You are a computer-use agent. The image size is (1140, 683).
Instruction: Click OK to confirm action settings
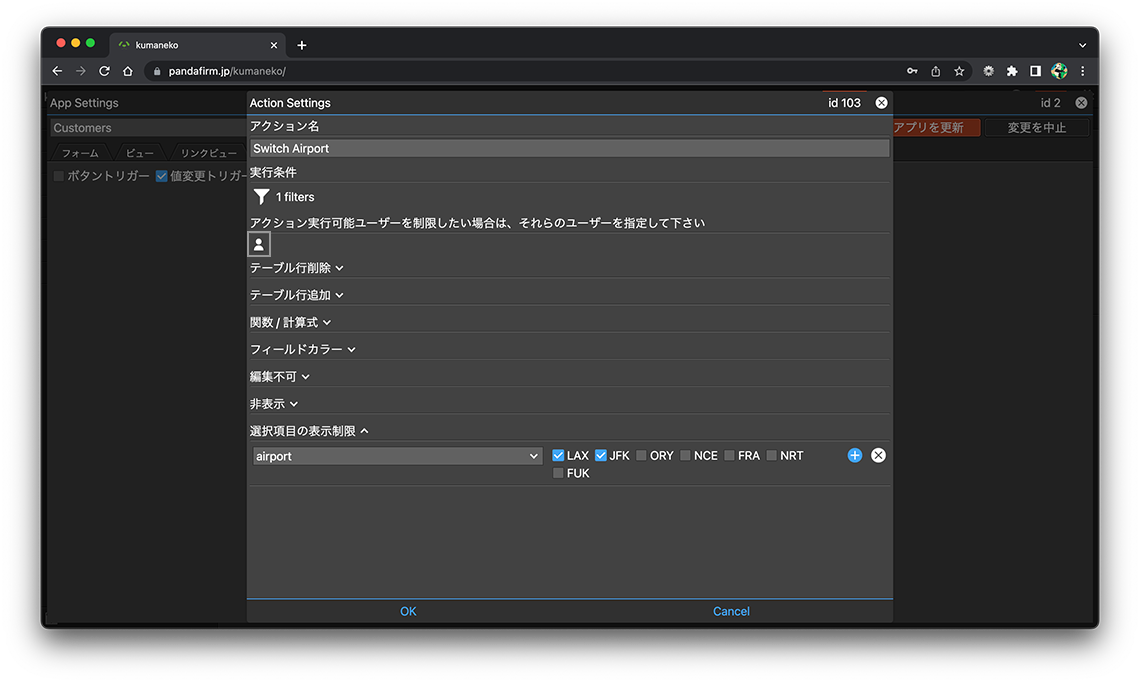pyautogui.click(x=408, y=611)
